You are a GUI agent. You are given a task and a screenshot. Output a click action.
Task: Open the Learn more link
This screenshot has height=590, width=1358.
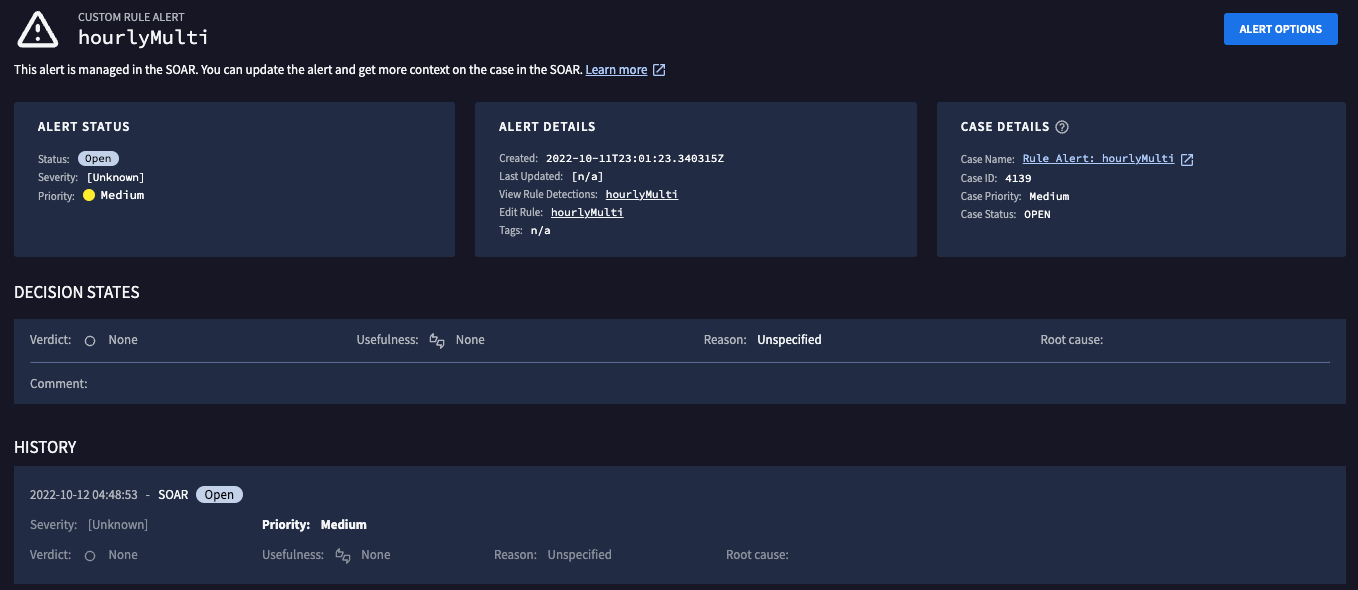(615, 69)
